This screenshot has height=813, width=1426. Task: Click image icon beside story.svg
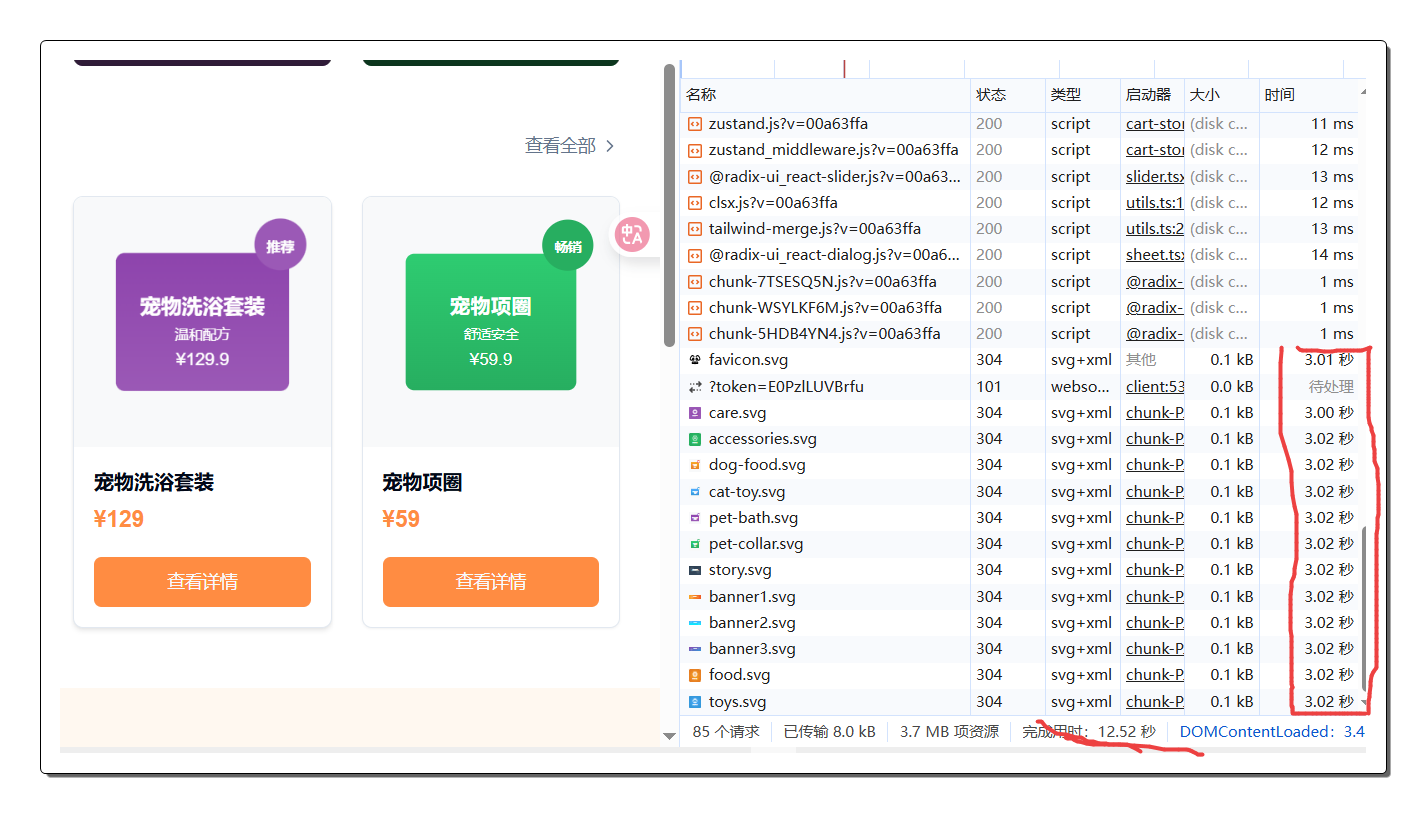695,570
